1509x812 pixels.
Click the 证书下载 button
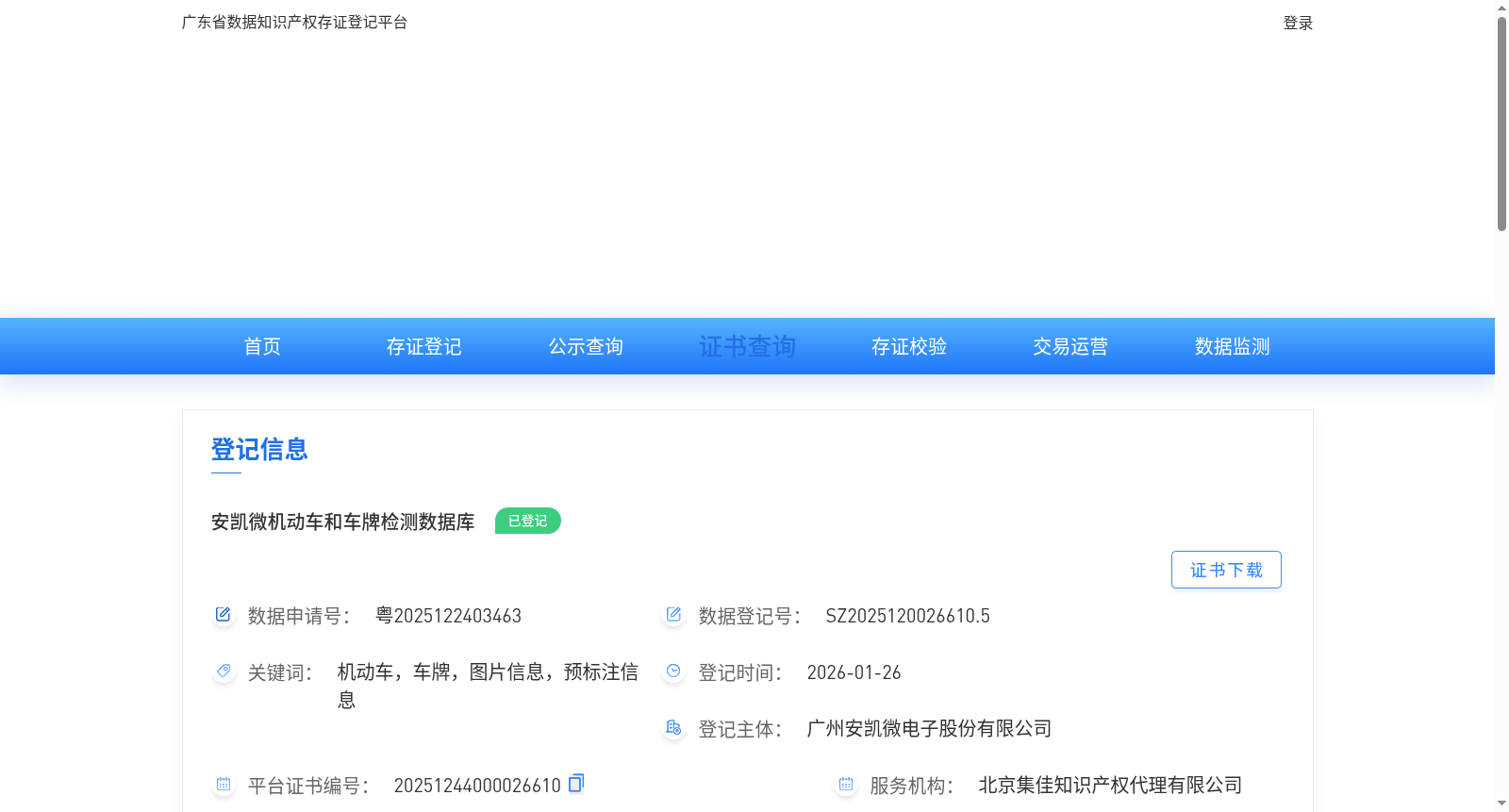pos(1226,570)
